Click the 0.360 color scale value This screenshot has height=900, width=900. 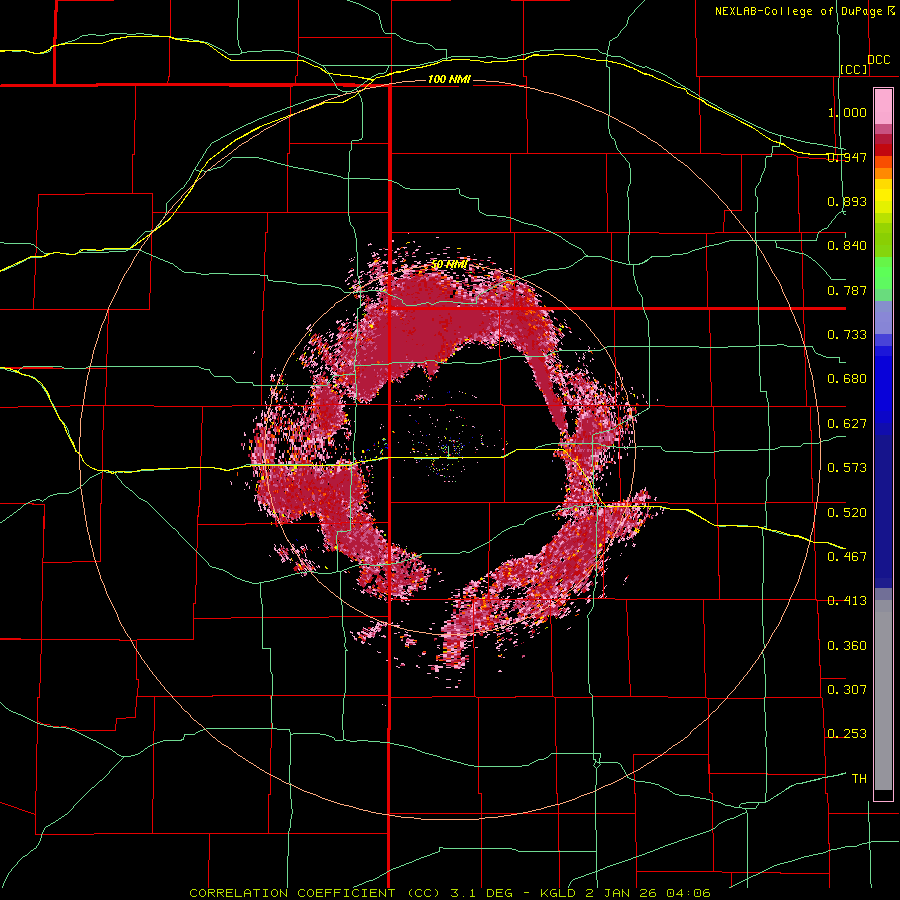(847, 645)
